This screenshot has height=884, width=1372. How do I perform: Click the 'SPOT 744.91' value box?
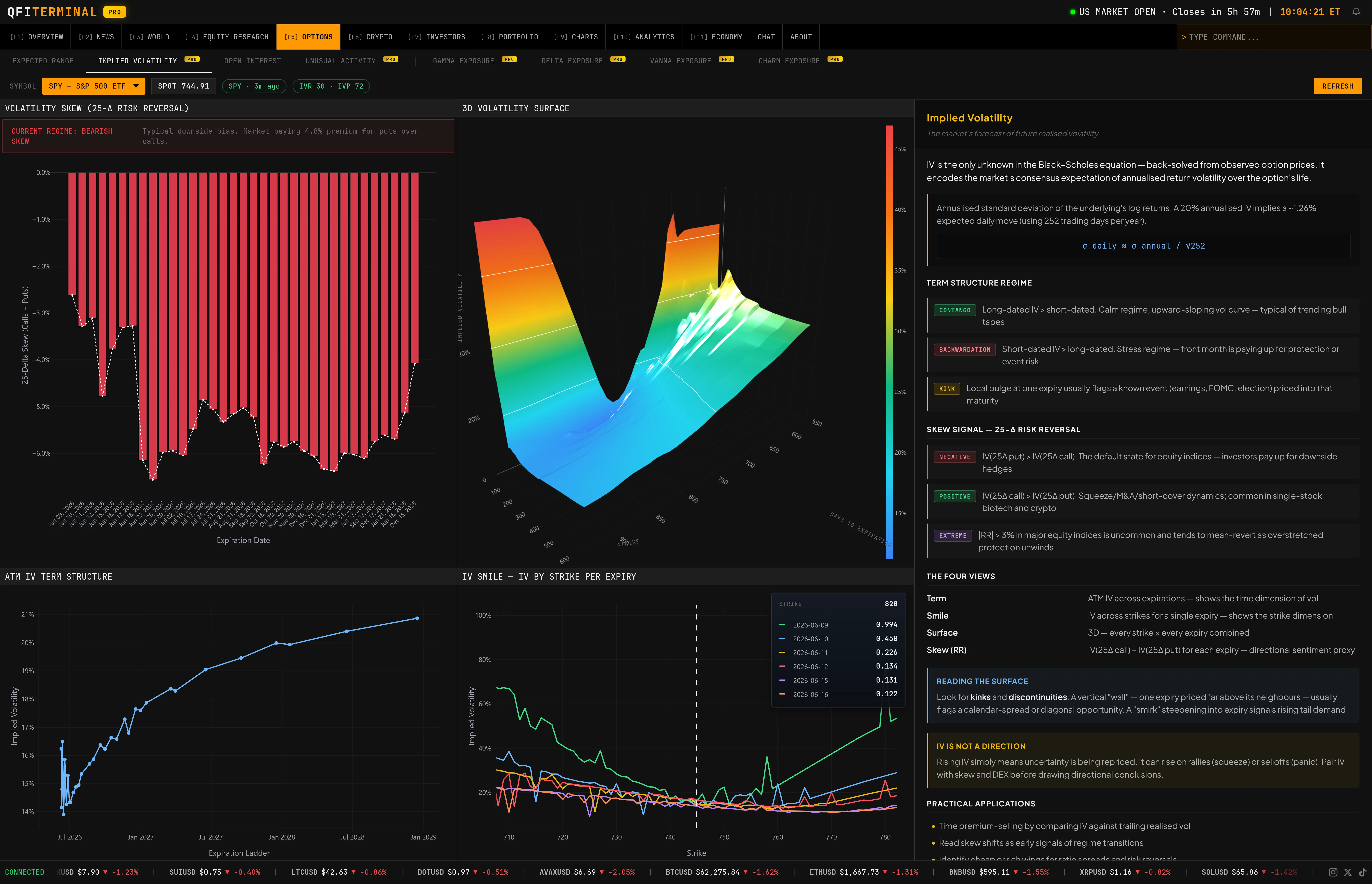184,86
